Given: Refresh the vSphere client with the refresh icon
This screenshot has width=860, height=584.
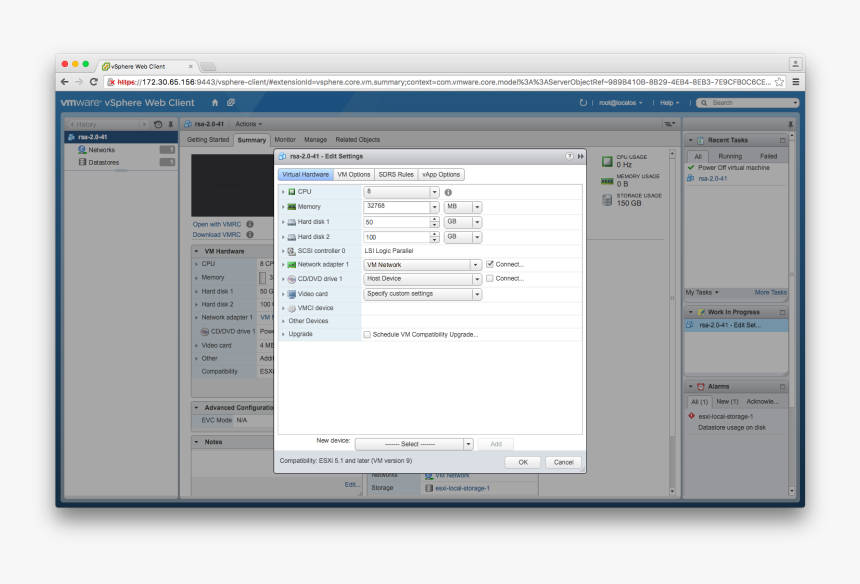Looking at the screenshot, I should click(583, 103).
